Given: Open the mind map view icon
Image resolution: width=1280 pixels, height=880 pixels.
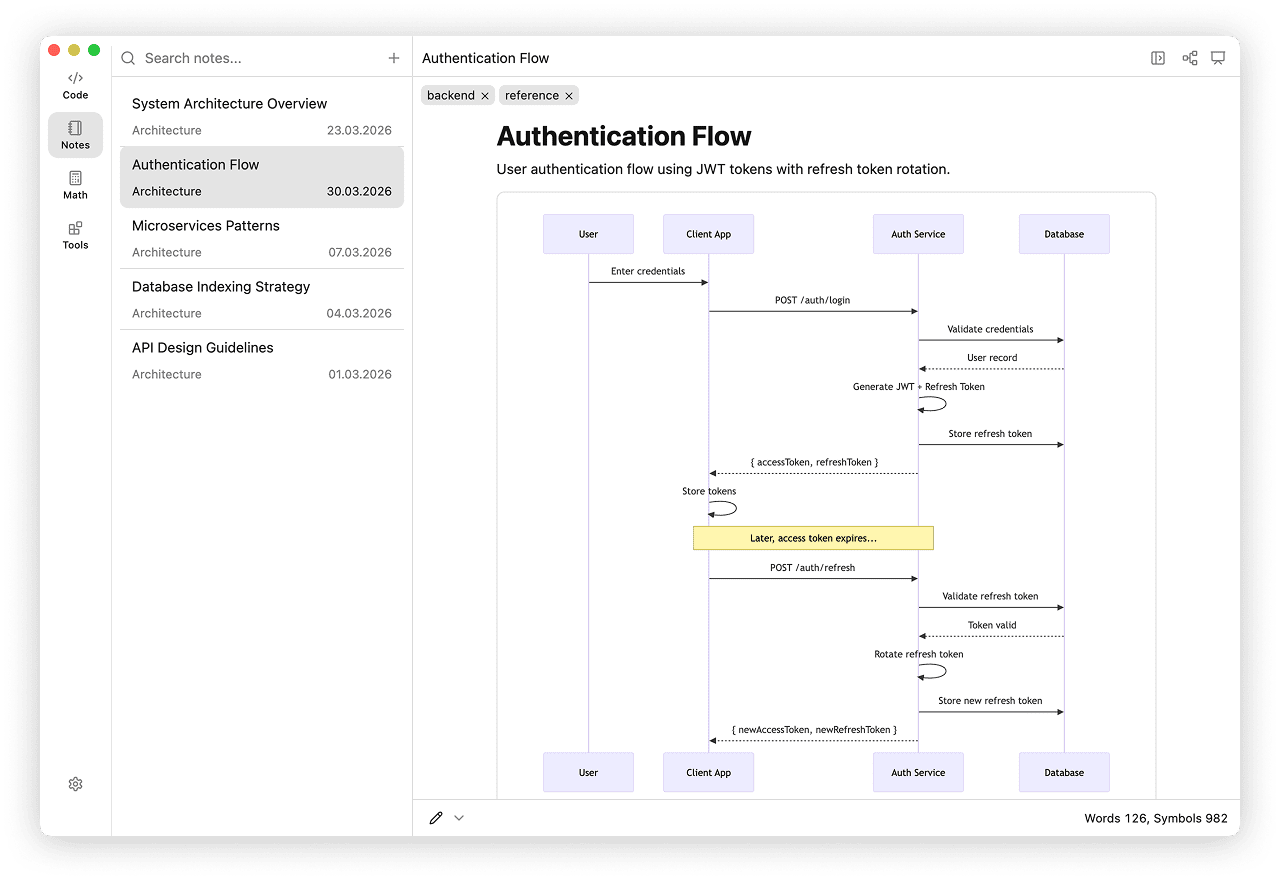Looking at the screenshot, I should click(x=1190, y=58).
